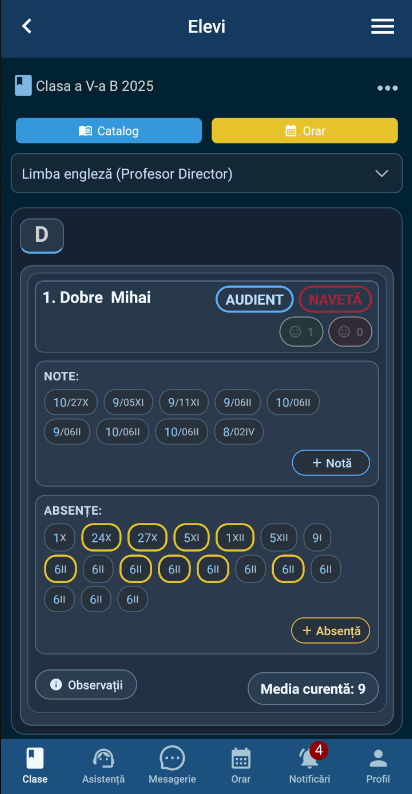Open the hamburger menu
Image resolution: width=412 pixels, height=794 pixels.
coord(382,27)
